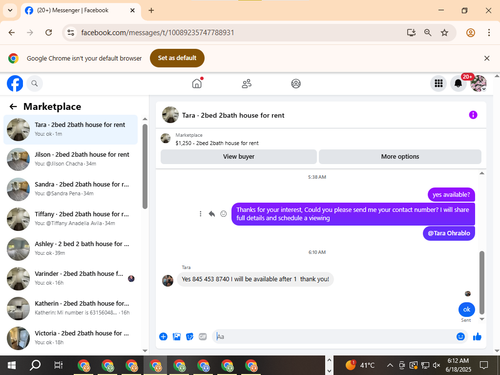Reply to the message using arrow icon

[212, 214]
